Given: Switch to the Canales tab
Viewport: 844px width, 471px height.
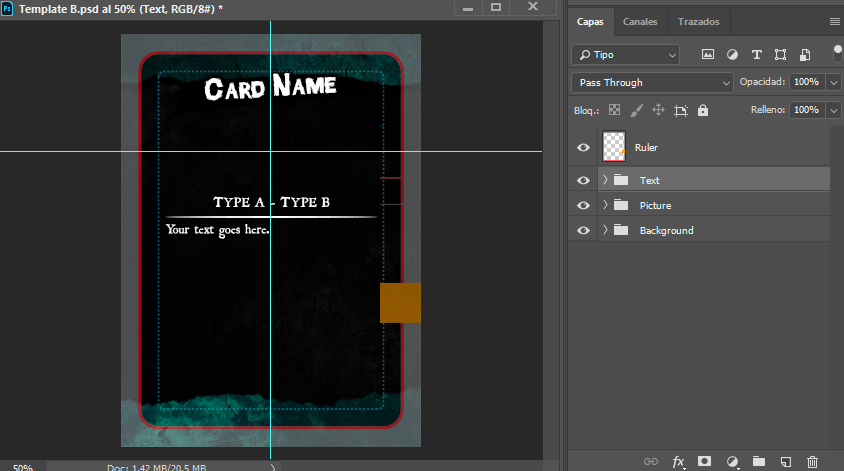Looking at the screenshot, I should click(640, 22).
